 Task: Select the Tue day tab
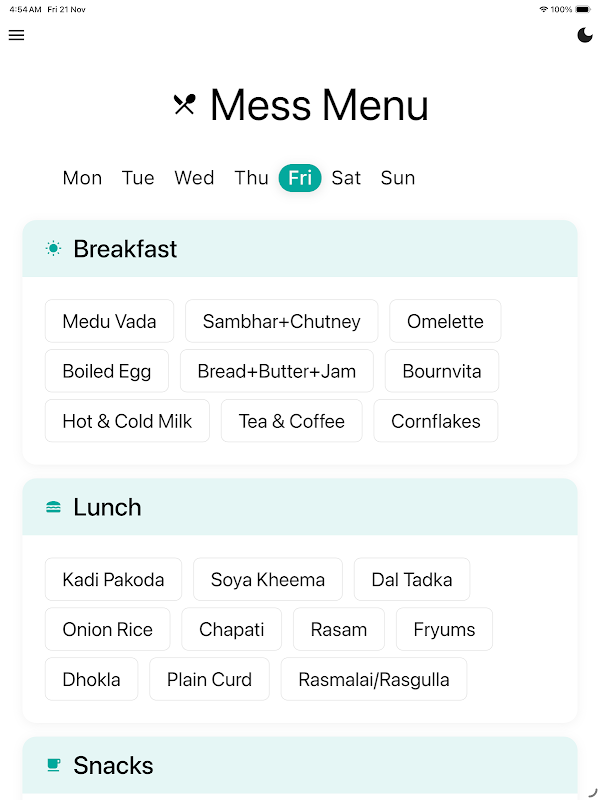[138, 178]
